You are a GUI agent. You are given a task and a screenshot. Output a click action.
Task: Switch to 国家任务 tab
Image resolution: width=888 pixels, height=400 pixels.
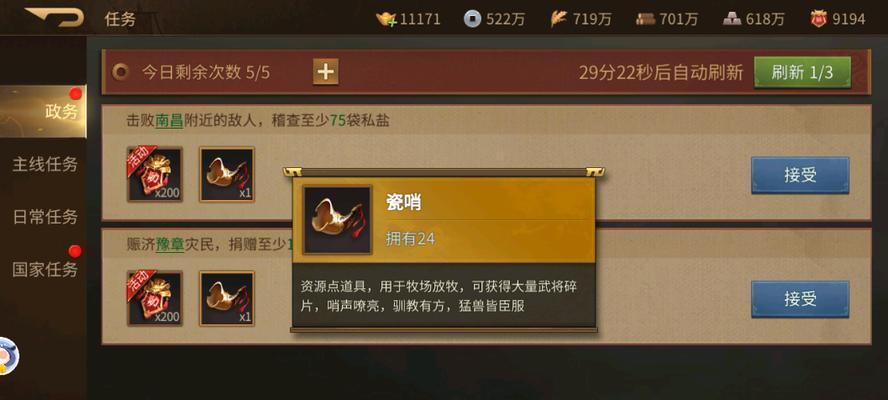[x=45, y=270]
